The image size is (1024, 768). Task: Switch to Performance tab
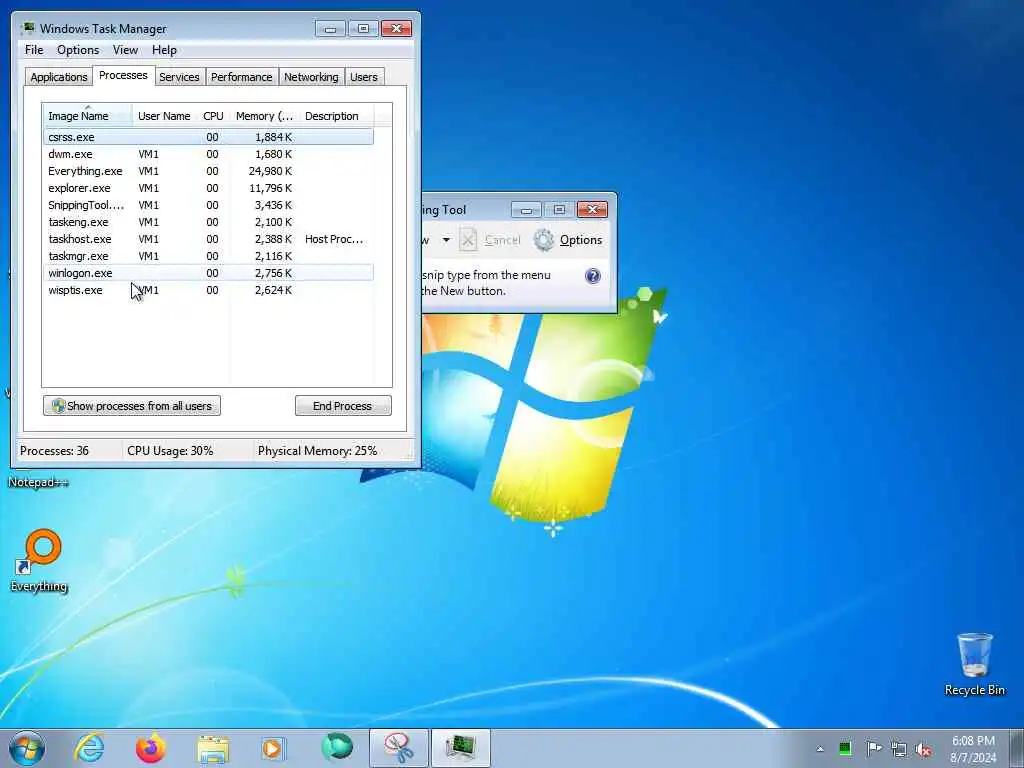point(242,77)
